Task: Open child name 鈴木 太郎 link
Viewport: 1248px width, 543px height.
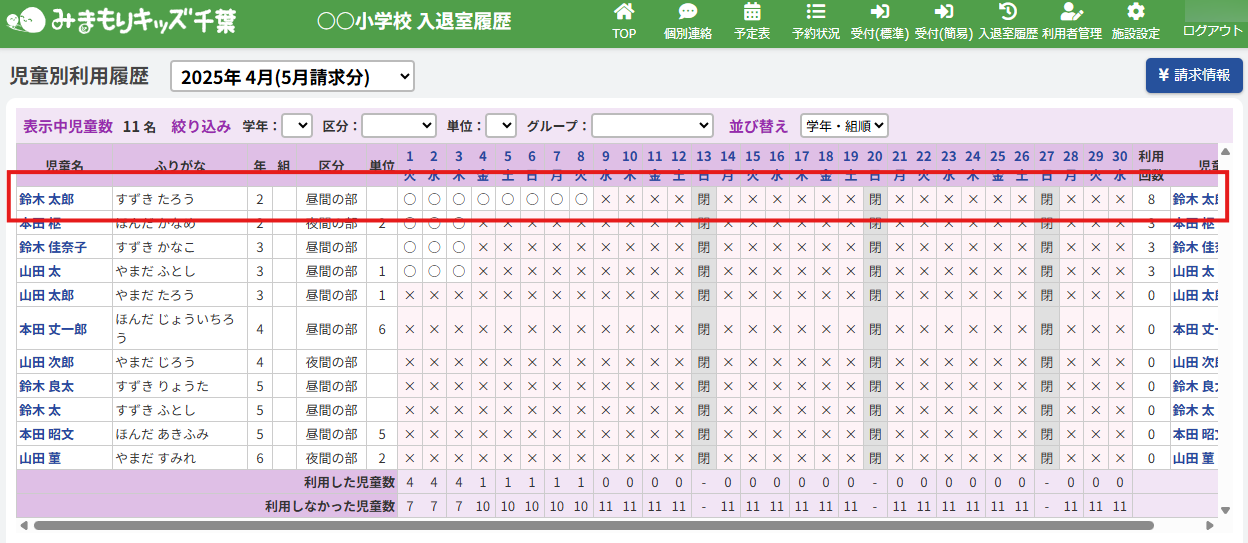Action: (46, 199)
